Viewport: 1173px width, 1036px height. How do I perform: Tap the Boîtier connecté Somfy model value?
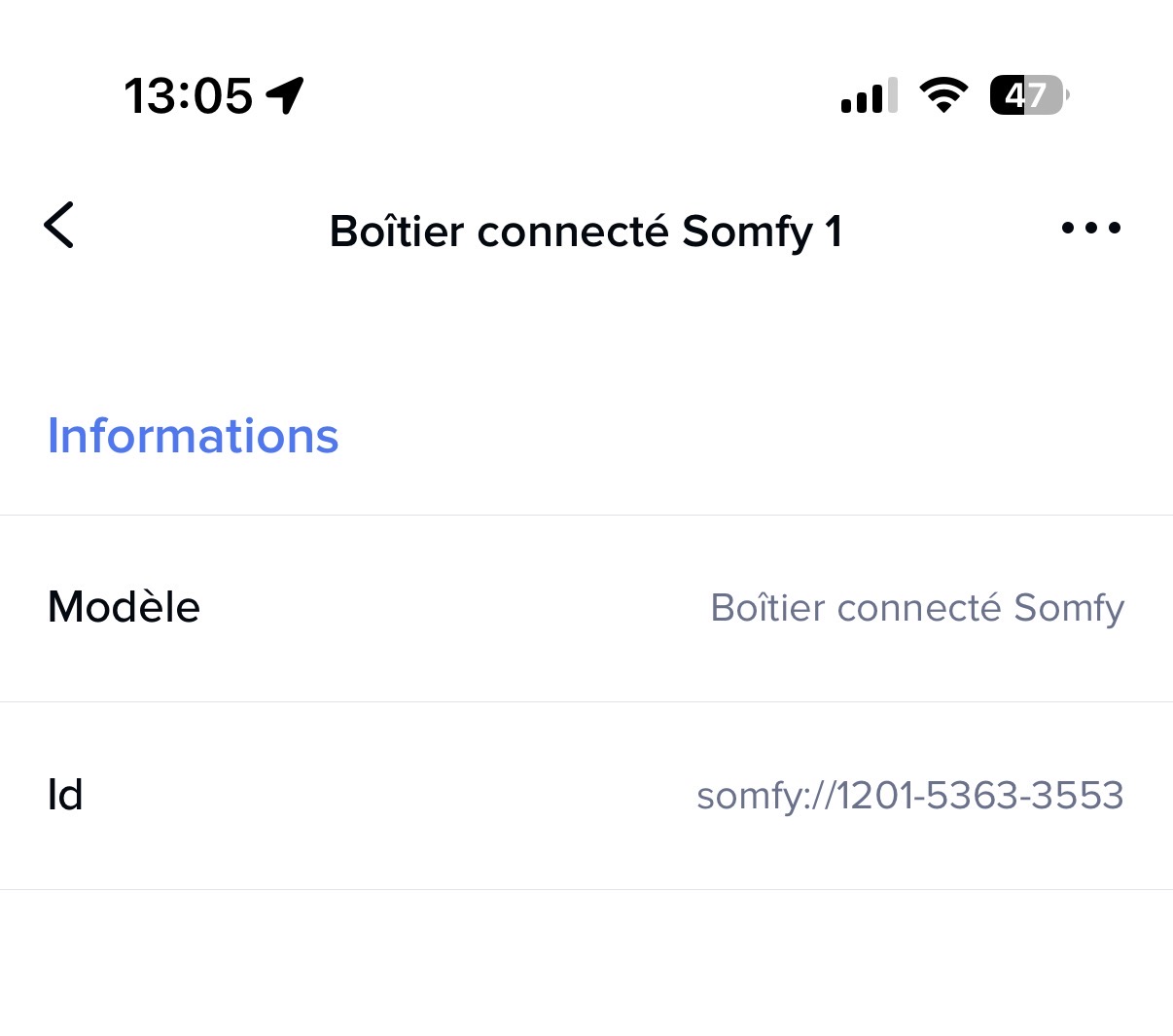point(917,608)
